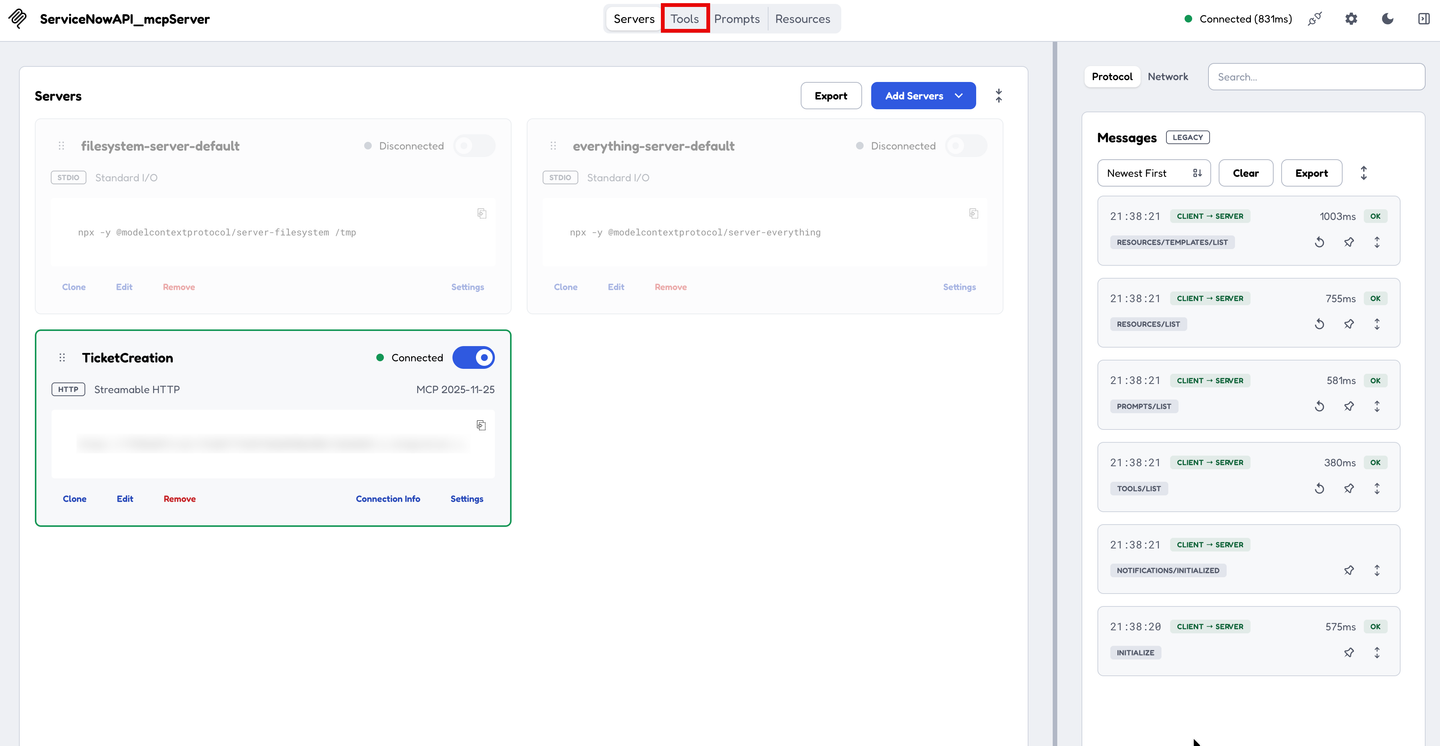This screenshot has width=1440, height=746.
Task: Toggle dark mode moon icon
Action: click(1387, 19)
